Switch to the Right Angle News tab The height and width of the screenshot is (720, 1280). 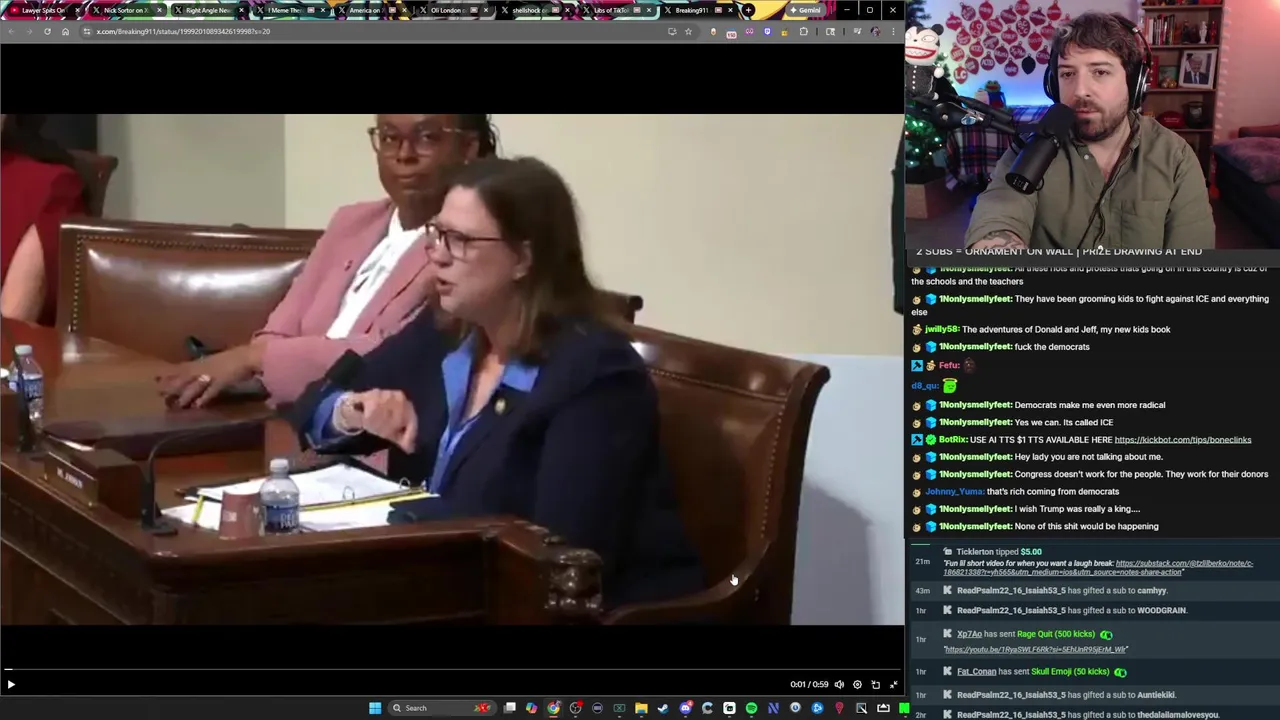[x=208, y=10]
